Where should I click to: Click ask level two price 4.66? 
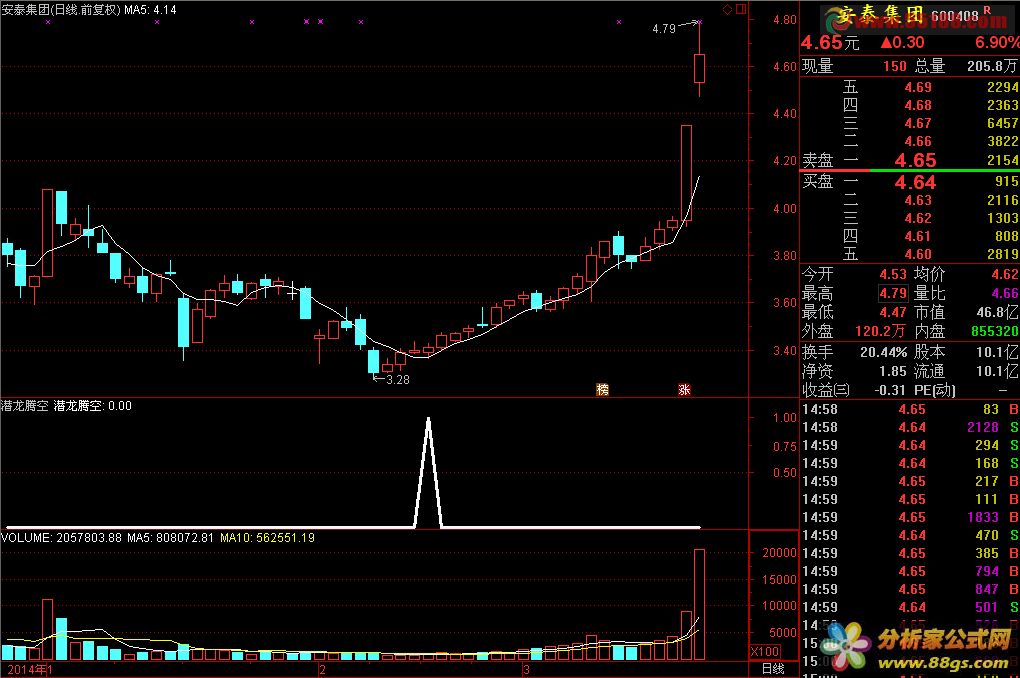[918, 141]
